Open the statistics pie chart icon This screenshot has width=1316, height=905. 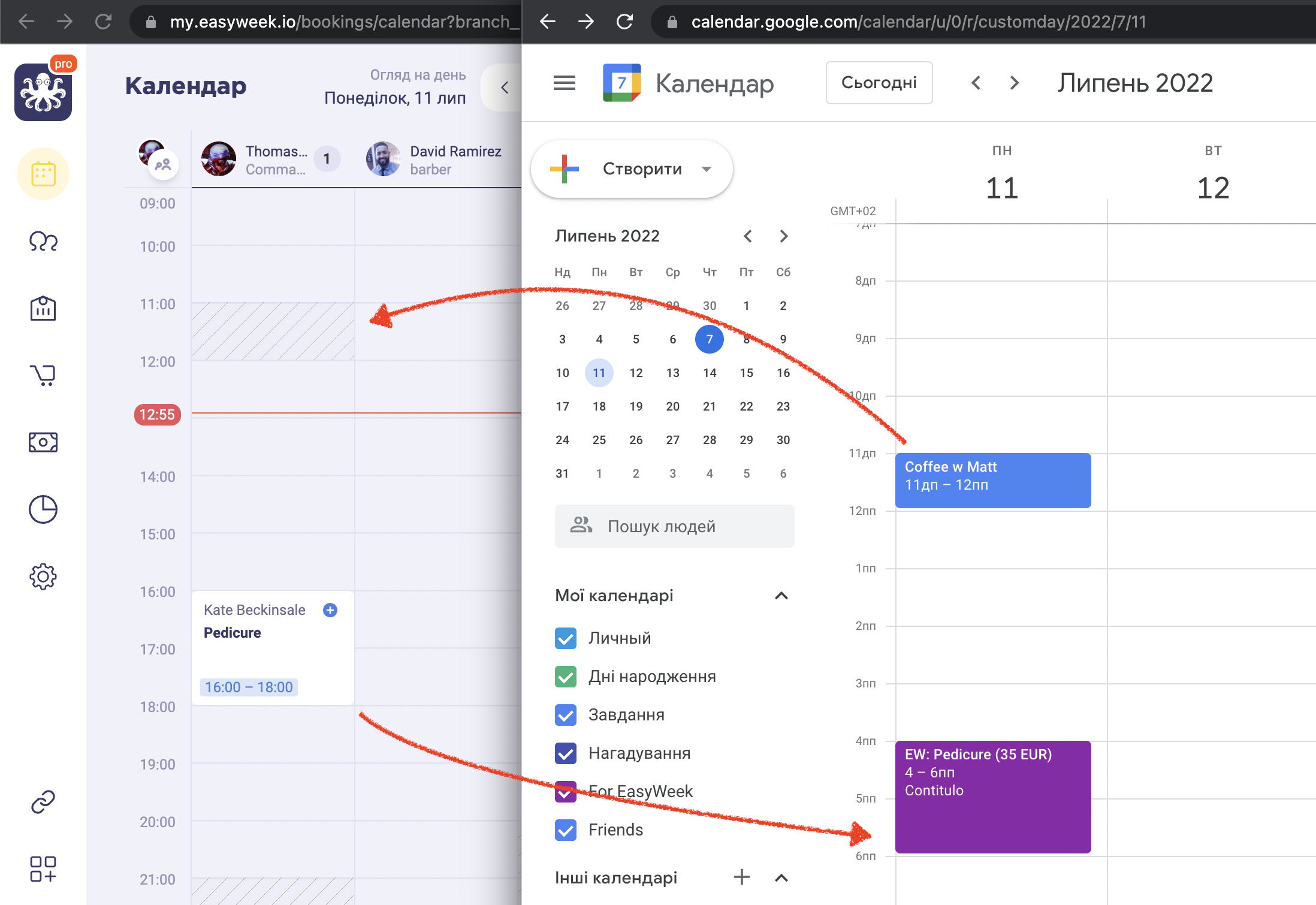(x=43, y=509)
